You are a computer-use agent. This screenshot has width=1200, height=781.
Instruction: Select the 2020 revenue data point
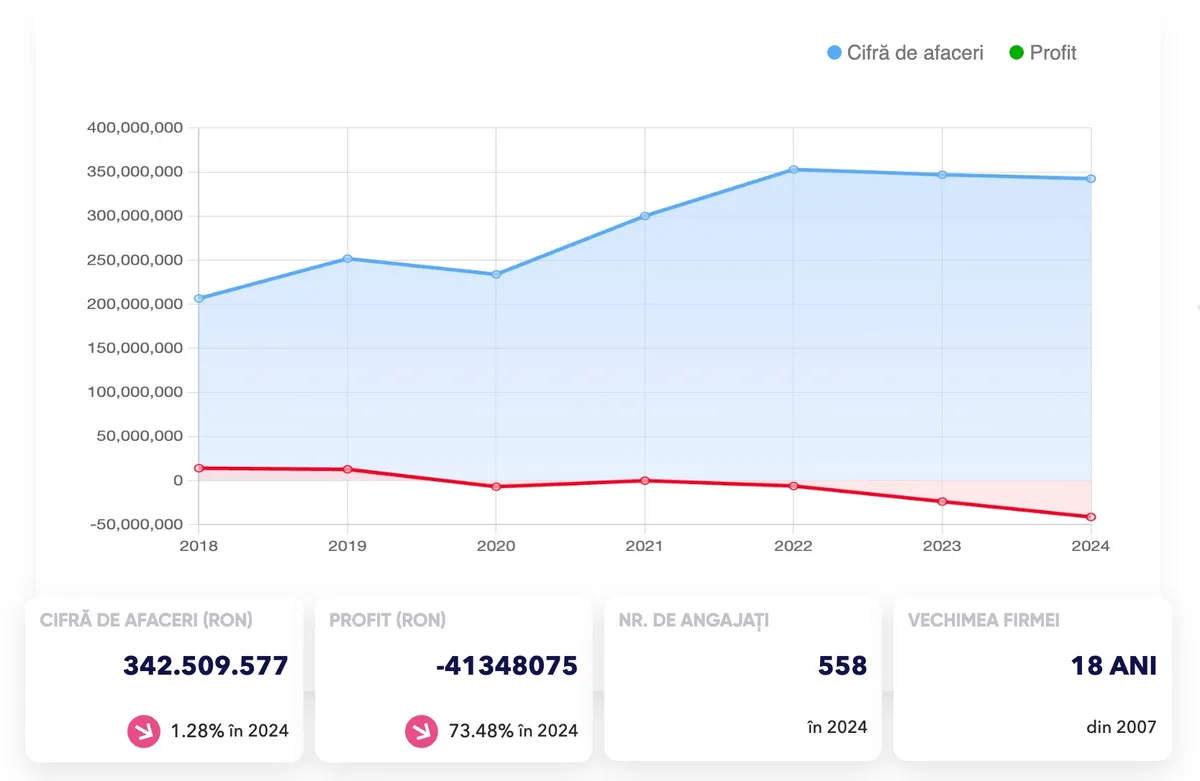496,274
